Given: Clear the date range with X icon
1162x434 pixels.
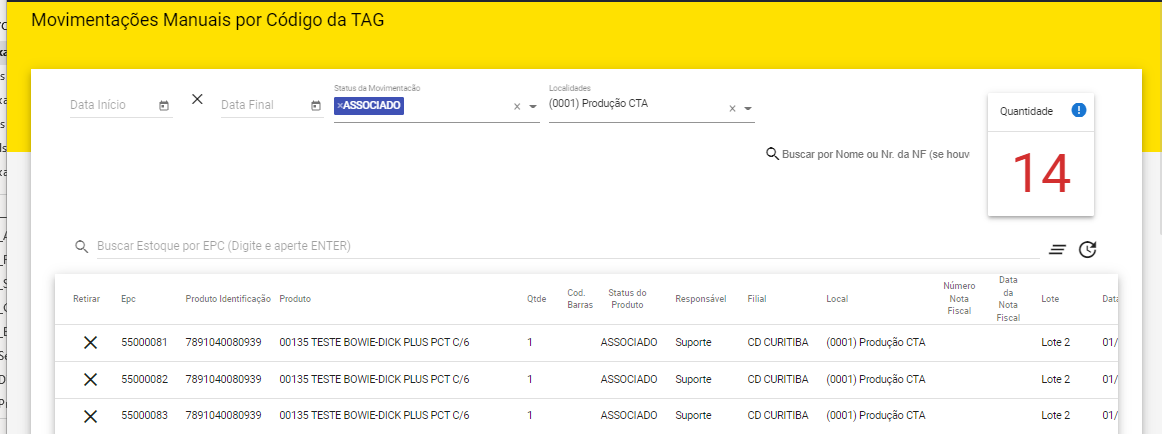Looking at the screenshot, I should (197, 99).
